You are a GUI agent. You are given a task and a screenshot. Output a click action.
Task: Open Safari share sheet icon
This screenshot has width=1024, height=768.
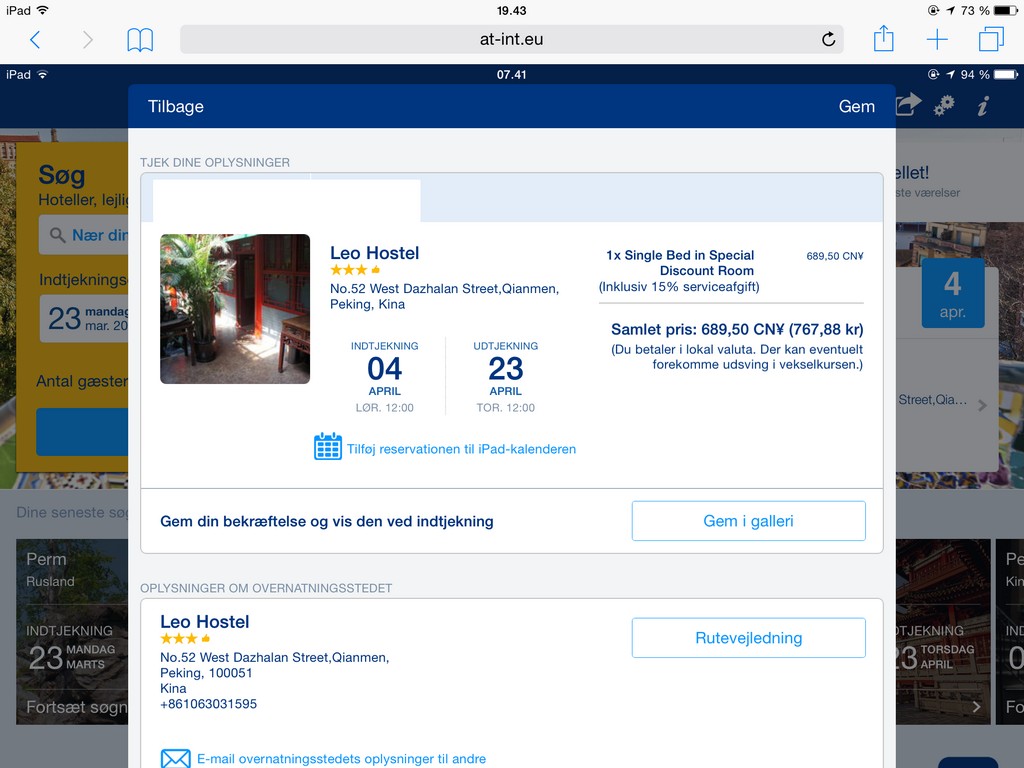(x=884, y=39)
